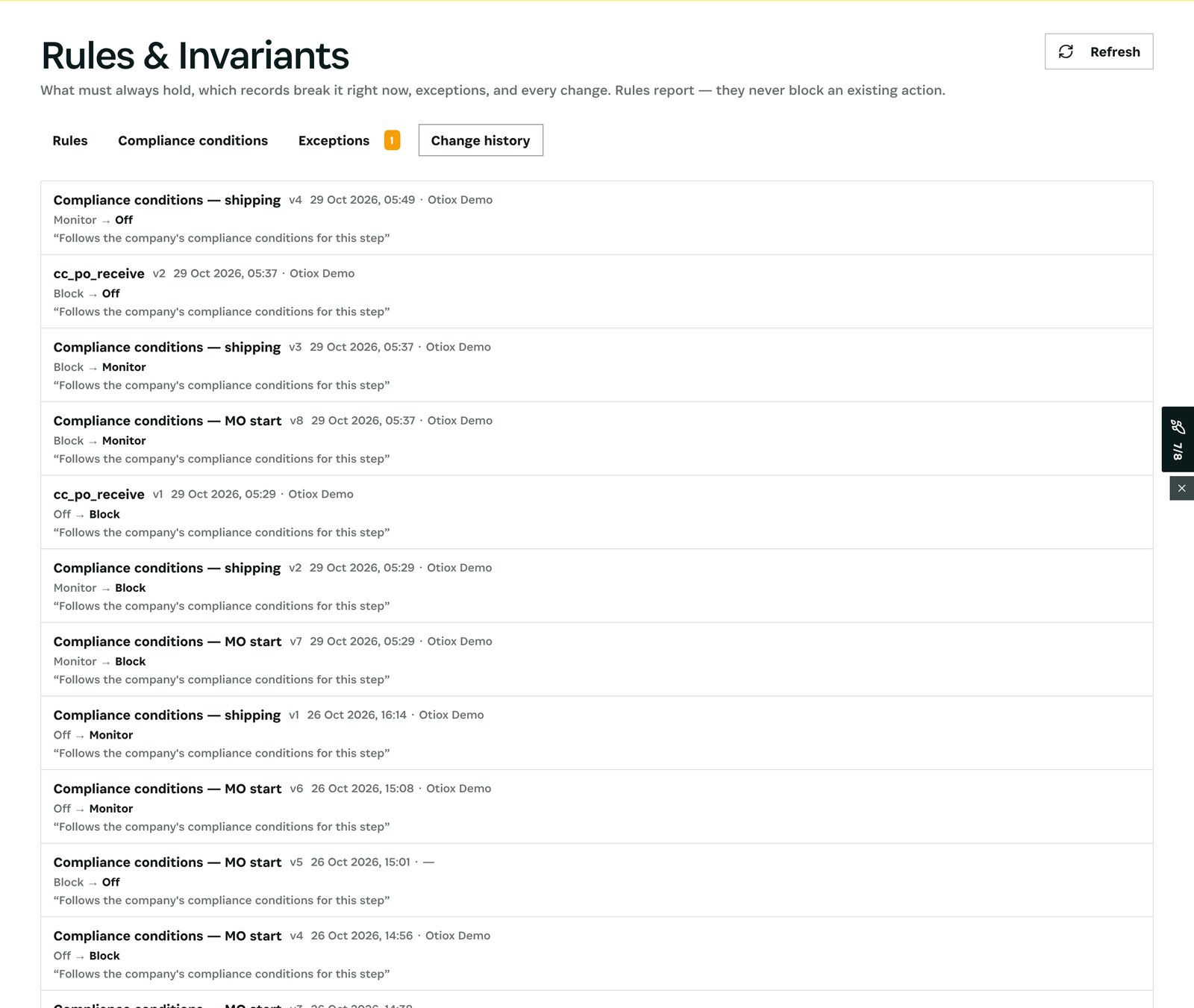Screen dimensions: 1194x1008
Task: Select cc_po_receive v2 entry title
Action: click(x=99, y=274)
